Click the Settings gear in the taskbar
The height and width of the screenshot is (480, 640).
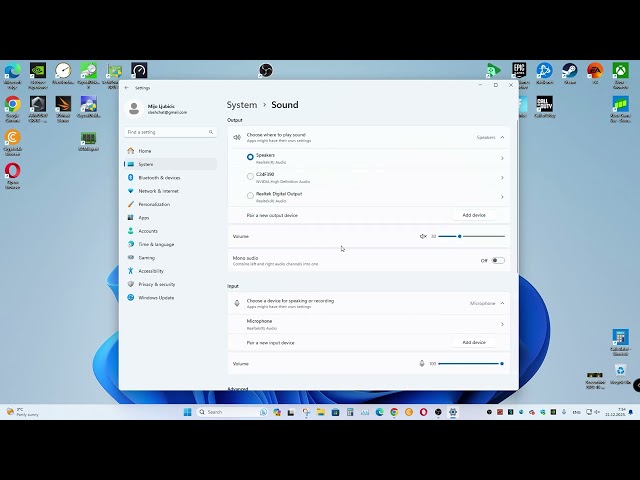pos(453,412)
